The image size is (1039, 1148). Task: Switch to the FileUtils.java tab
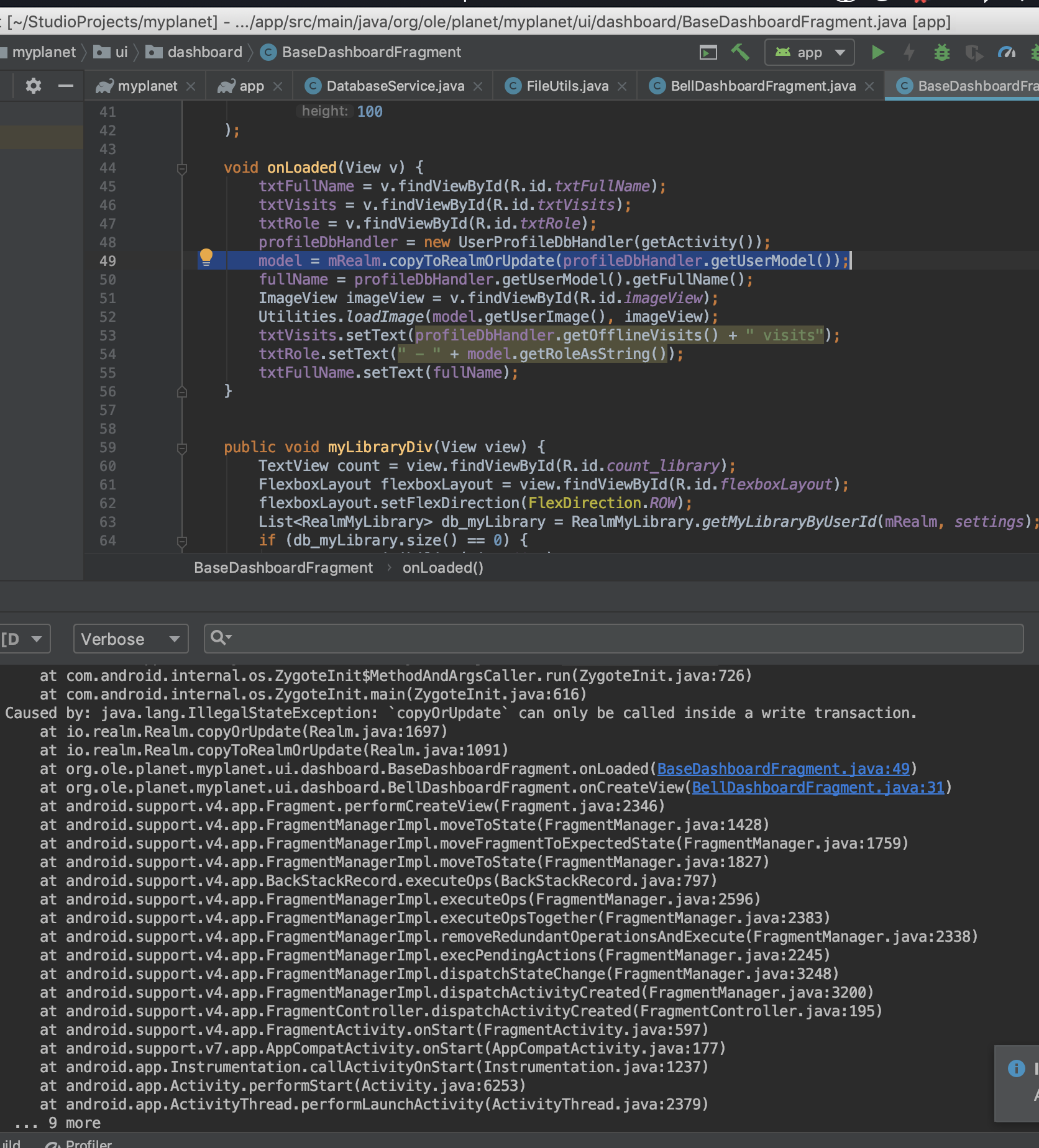coord(565,86)
